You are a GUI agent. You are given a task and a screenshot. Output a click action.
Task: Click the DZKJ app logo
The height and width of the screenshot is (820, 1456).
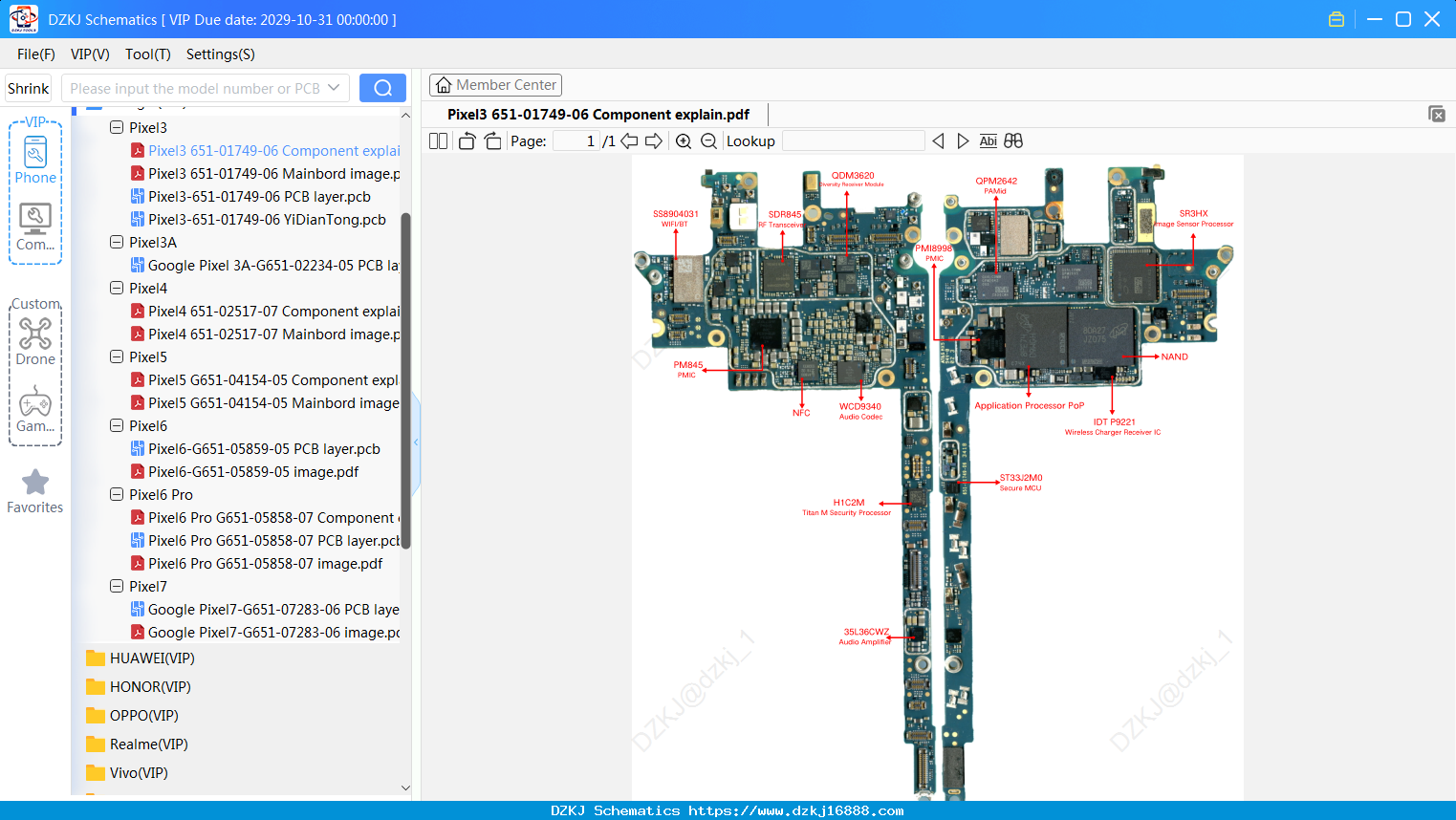(x=24, y=19)
